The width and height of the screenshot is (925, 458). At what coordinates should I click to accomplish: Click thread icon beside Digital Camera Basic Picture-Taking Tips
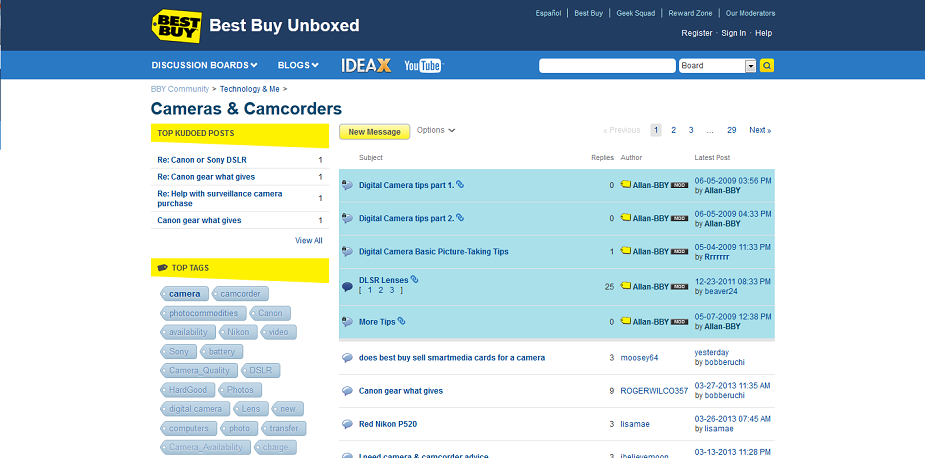click(x=347, y=251)
